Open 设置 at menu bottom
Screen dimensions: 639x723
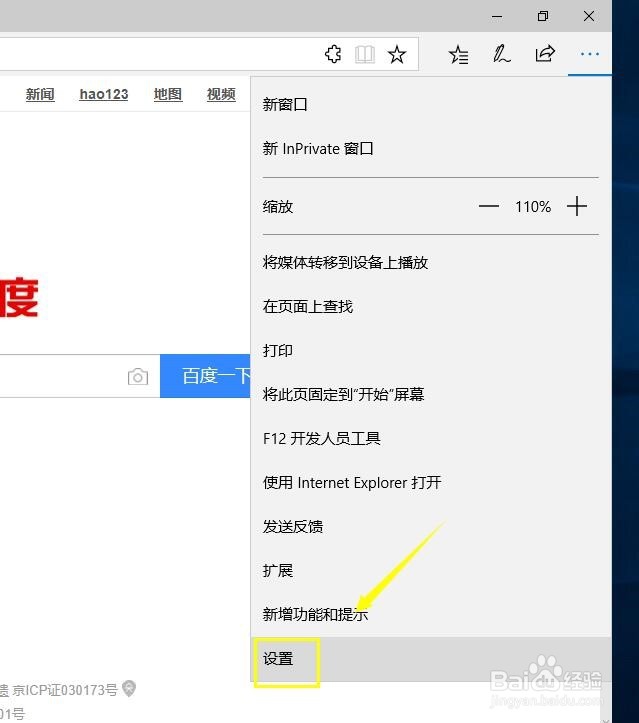click(431, 659)
